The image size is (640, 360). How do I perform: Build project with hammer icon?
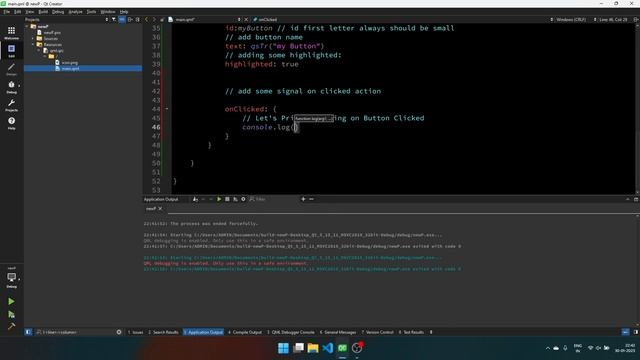point(11,326)
